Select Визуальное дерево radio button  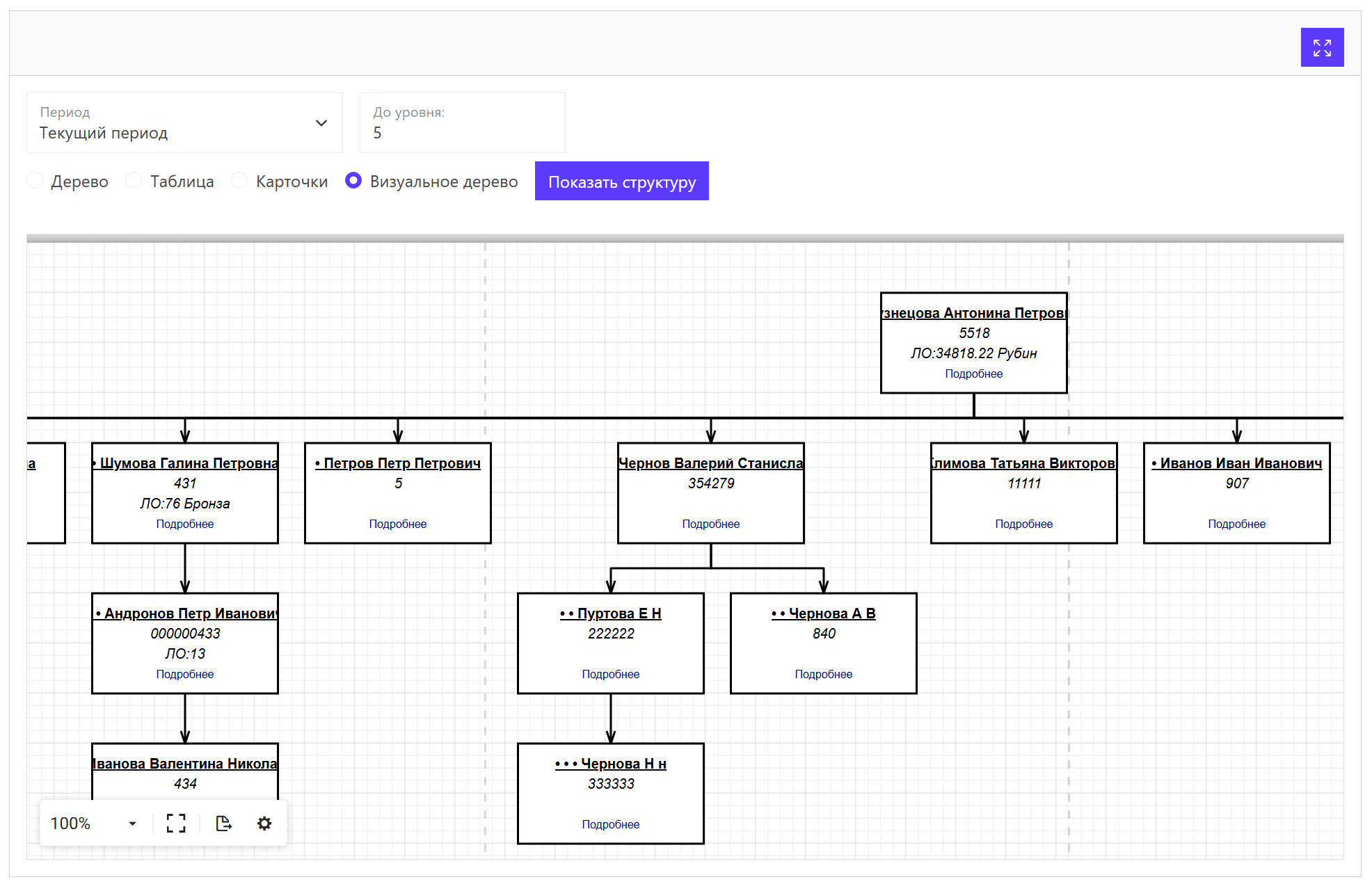click(x=353, y=181)
